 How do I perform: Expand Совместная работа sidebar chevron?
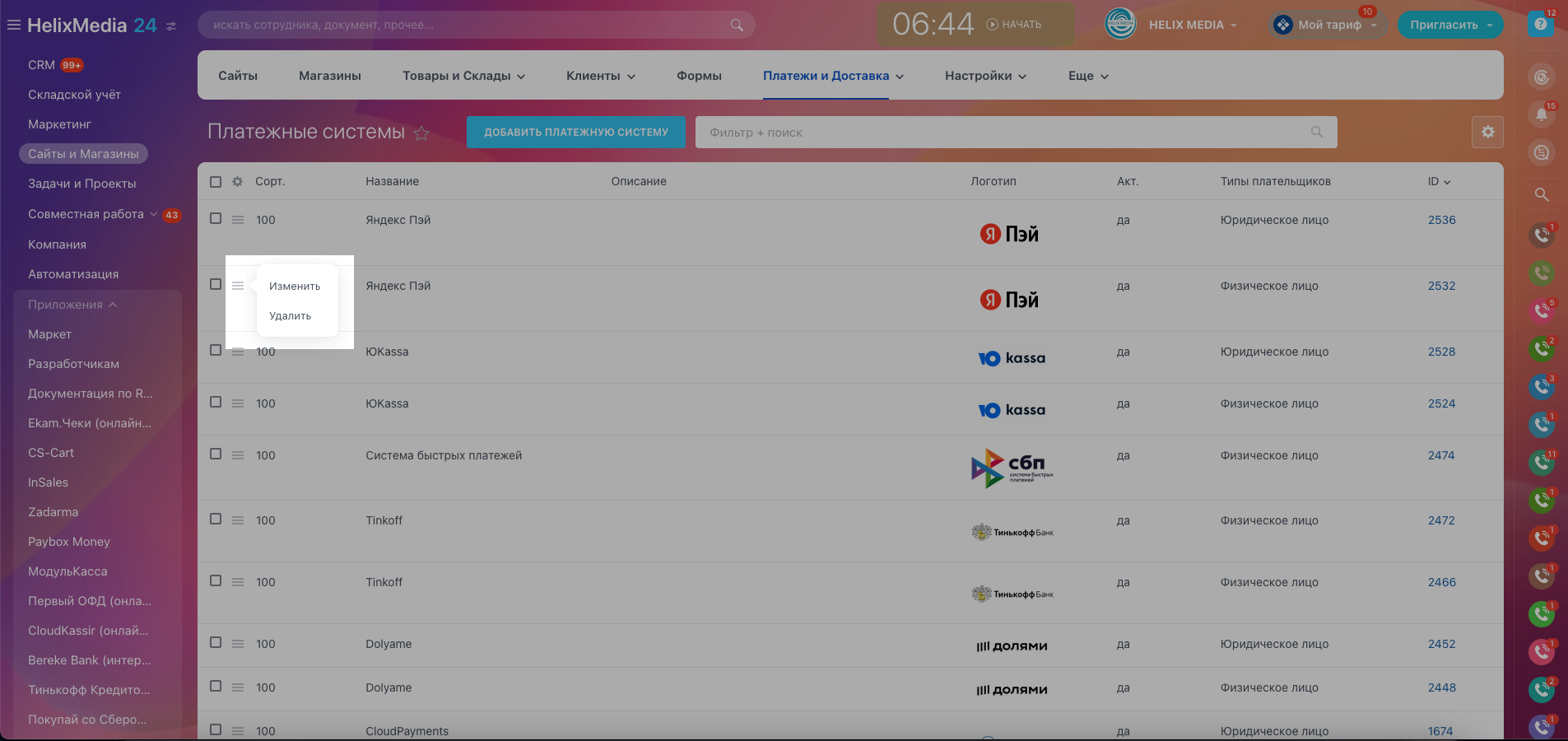153,214
